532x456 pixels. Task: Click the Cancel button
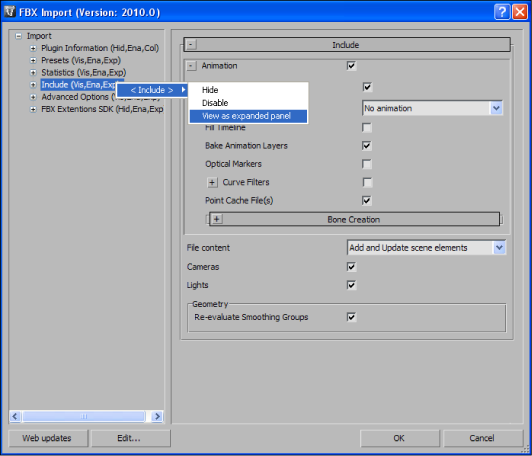click(x=483, y=438)
